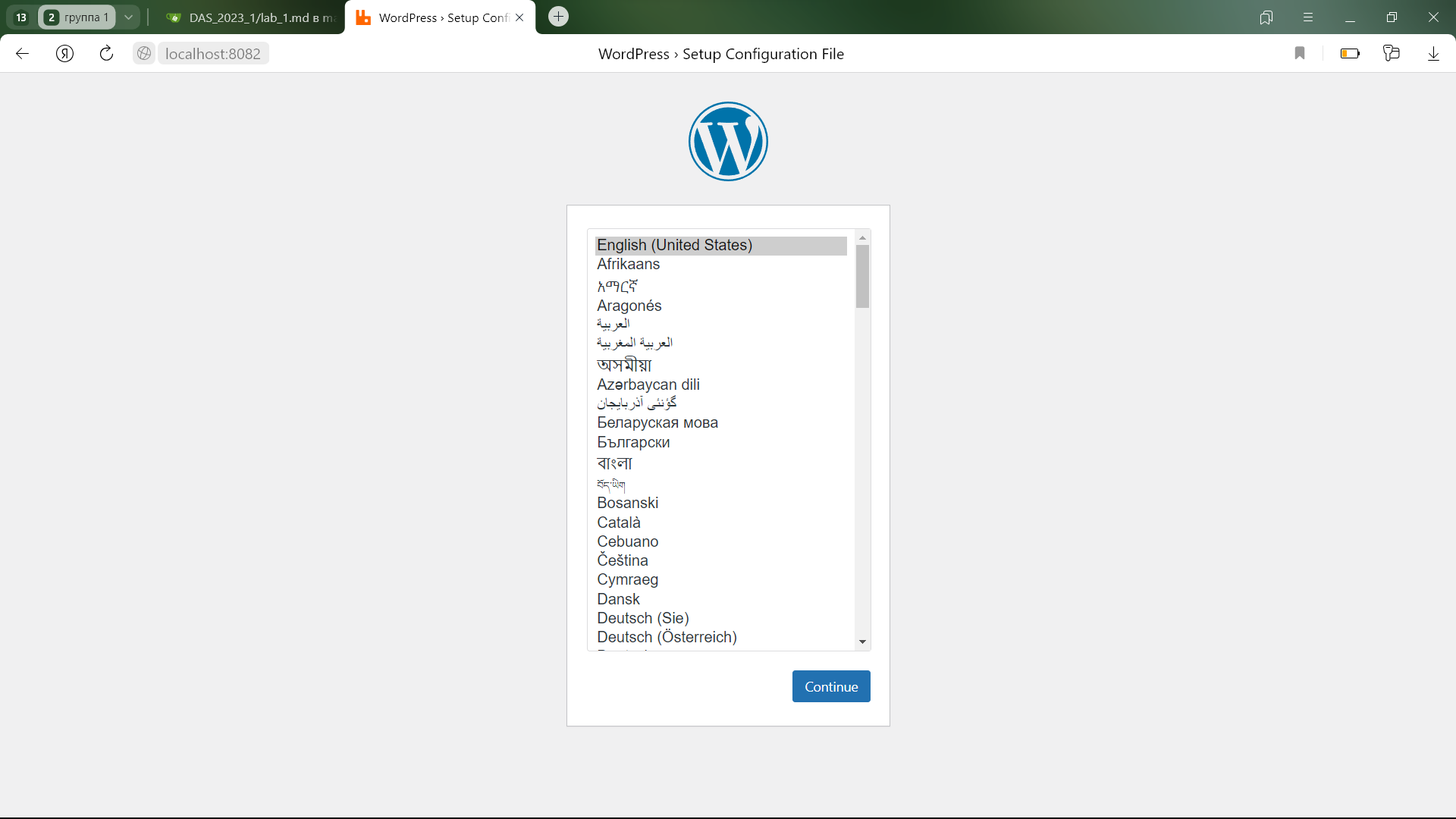Select Dansk in the language list
The width and height of the screenshot is (1456, 819).
[720, 599]
